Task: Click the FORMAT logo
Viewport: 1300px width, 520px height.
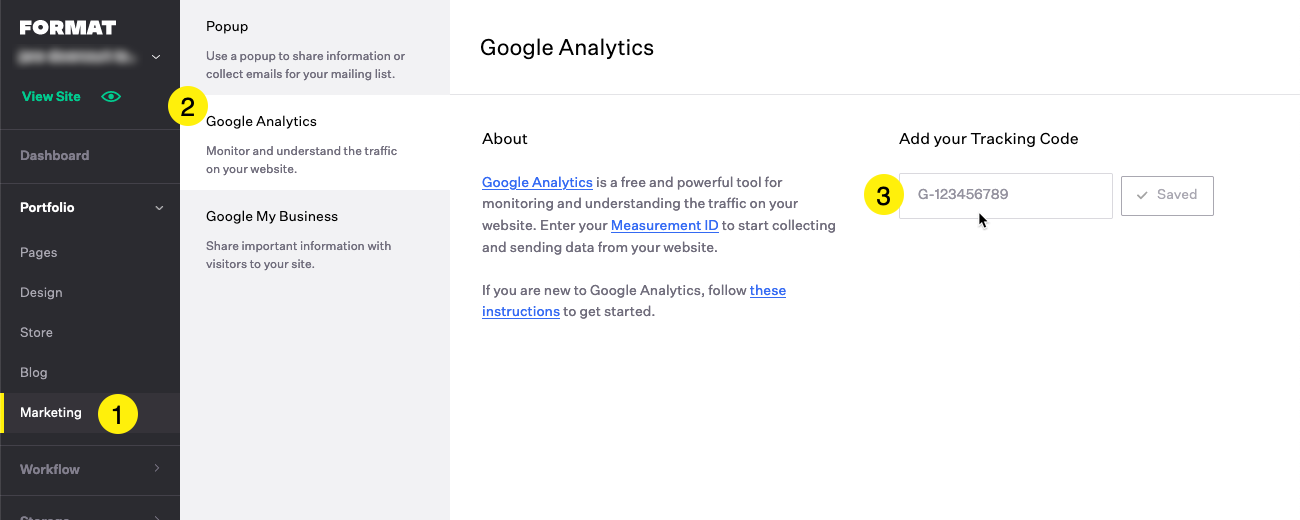Action: (x=68, y=28)
